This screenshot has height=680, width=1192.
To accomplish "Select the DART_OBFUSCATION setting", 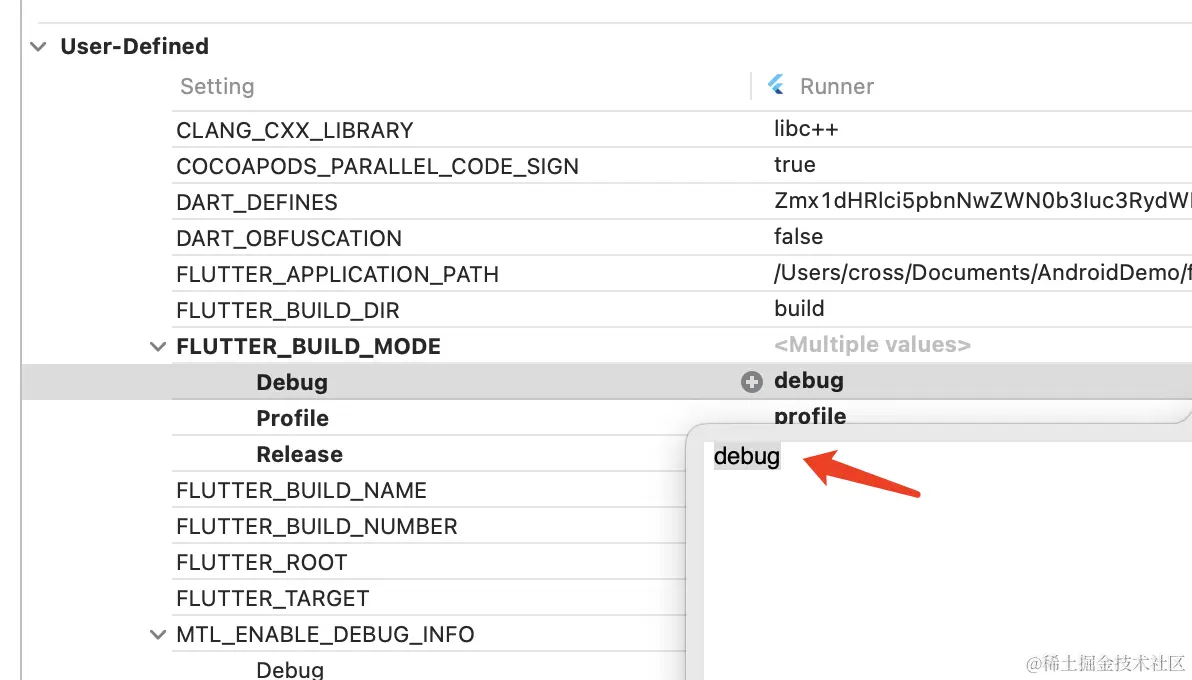I will coord(289,238).
